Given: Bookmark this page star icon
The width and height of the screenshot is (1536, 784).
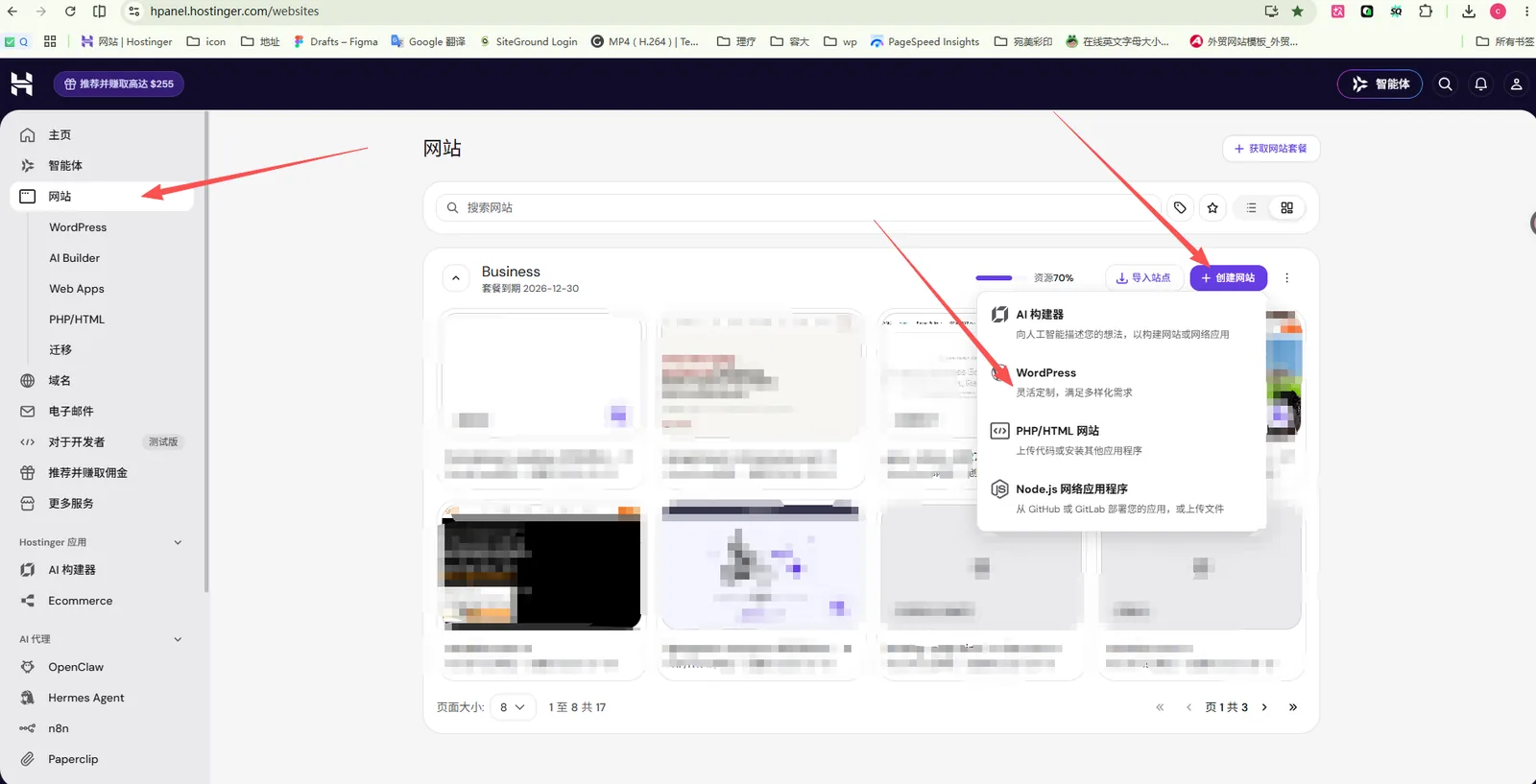Looking at the screenshot, I should pos(1297,12).
